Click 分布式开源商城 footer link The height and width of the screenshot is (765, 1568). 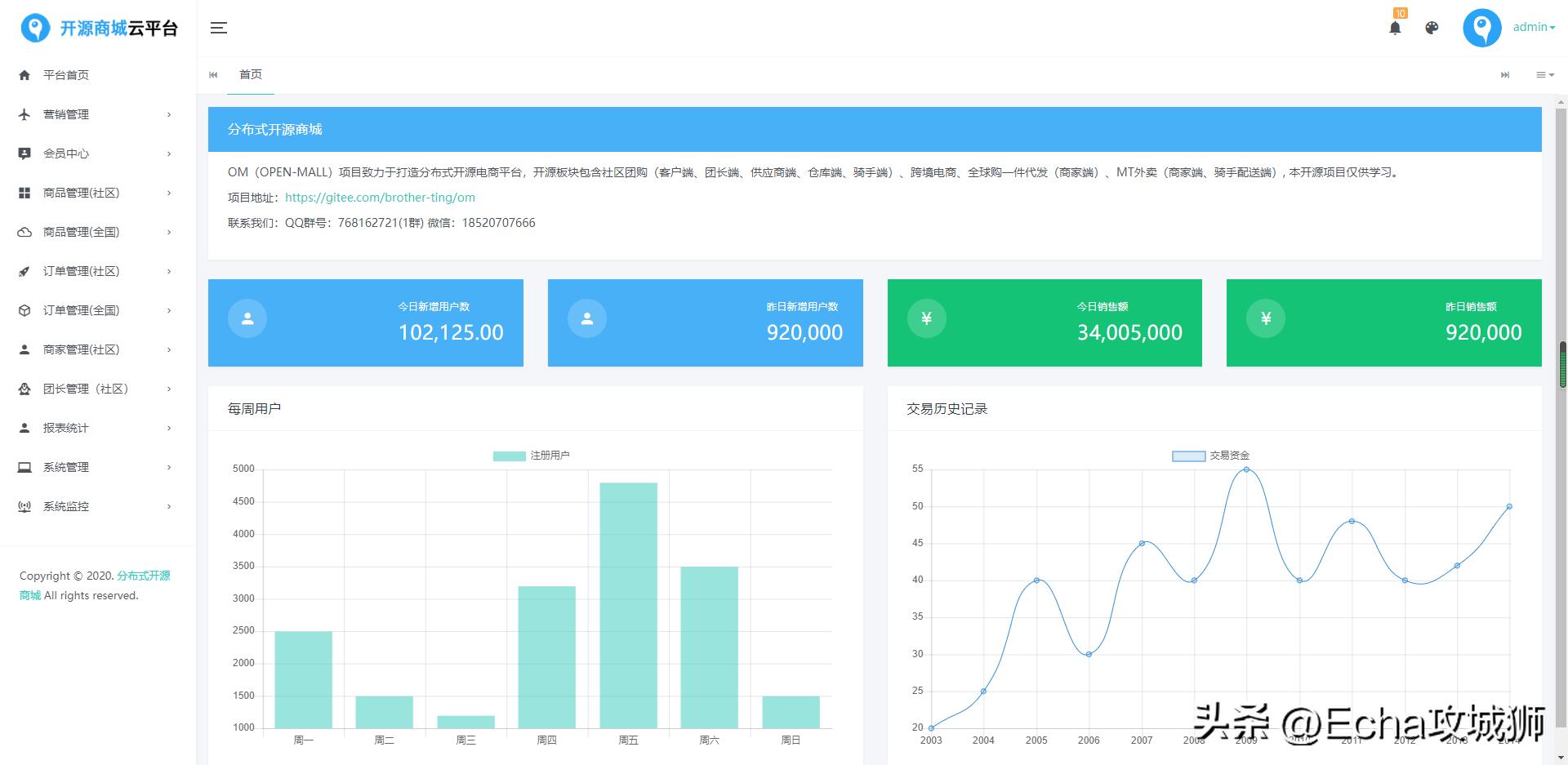(x=143, y=576)
